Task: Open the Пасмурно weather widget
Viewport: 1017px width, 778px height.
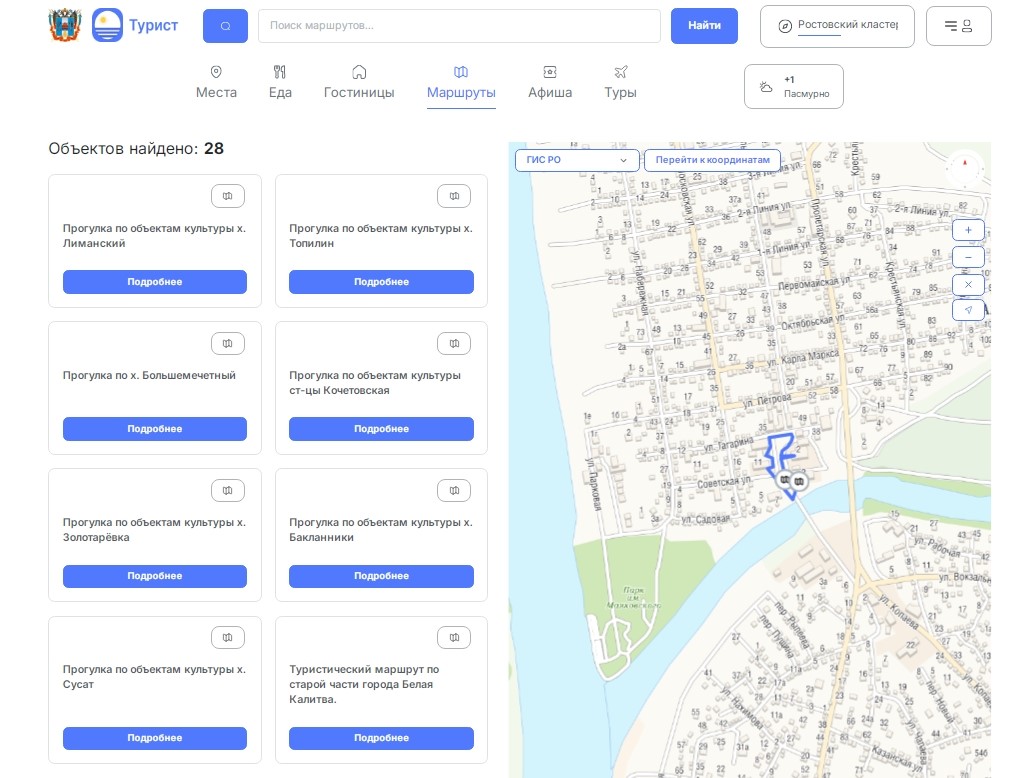Action: [x=793, y=87]
